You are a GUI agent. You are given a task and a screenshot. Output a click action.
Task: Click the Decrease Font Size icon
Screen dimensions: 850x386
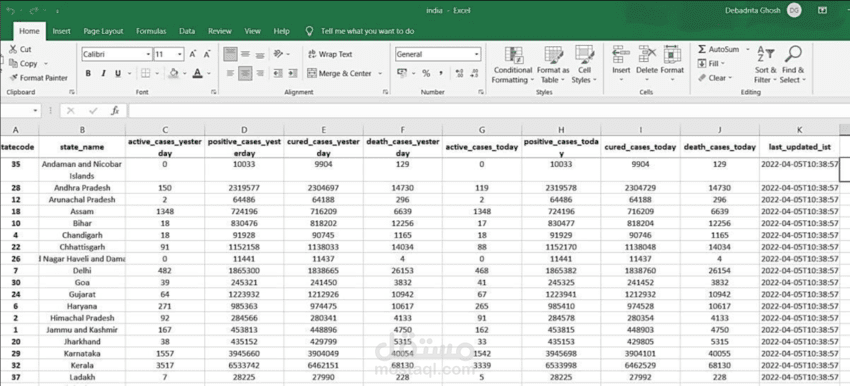pos(207,54)
